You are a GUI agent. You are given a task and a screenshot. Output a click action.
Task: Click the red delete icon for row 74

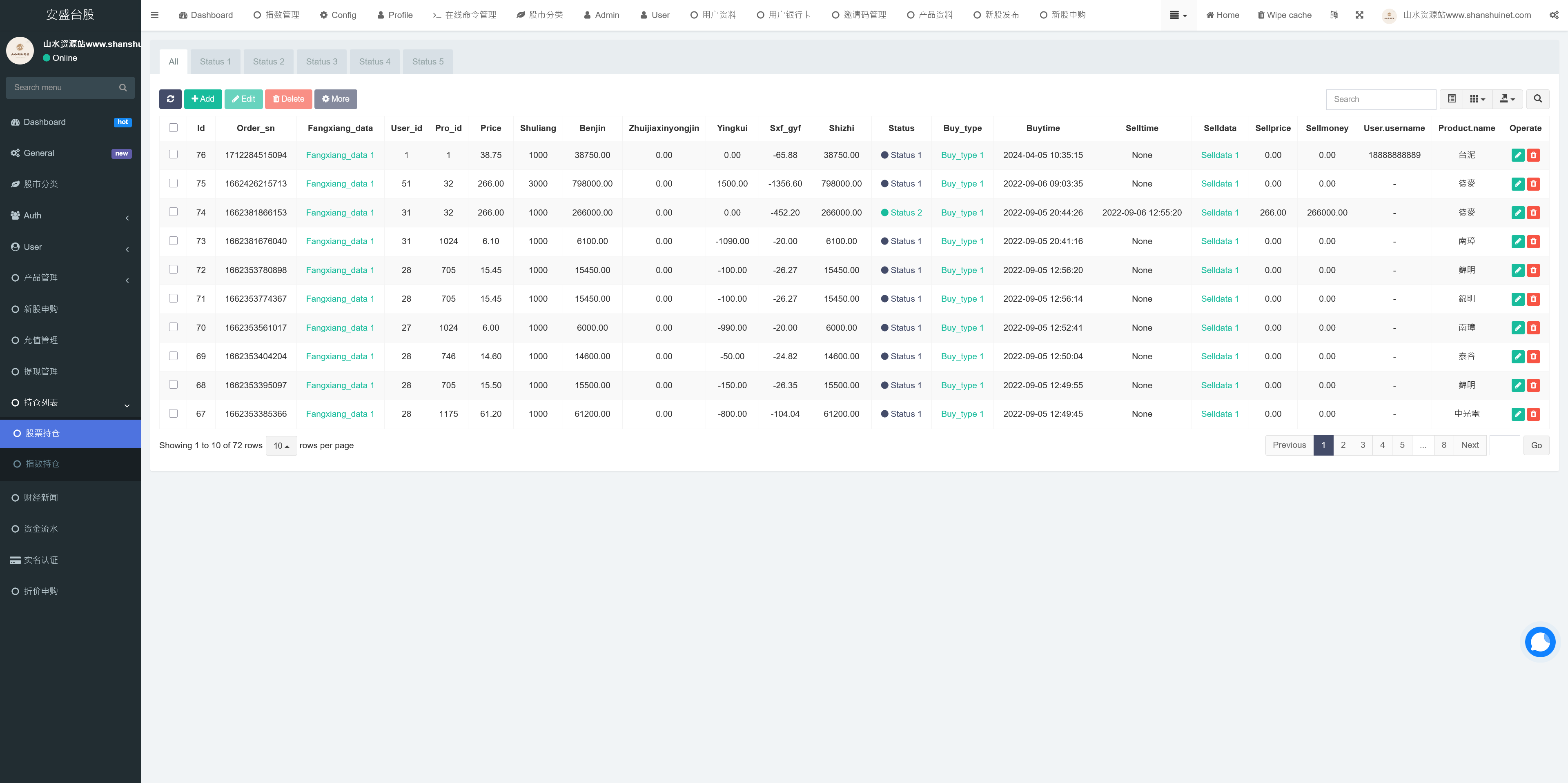(x=1533, y=213)
